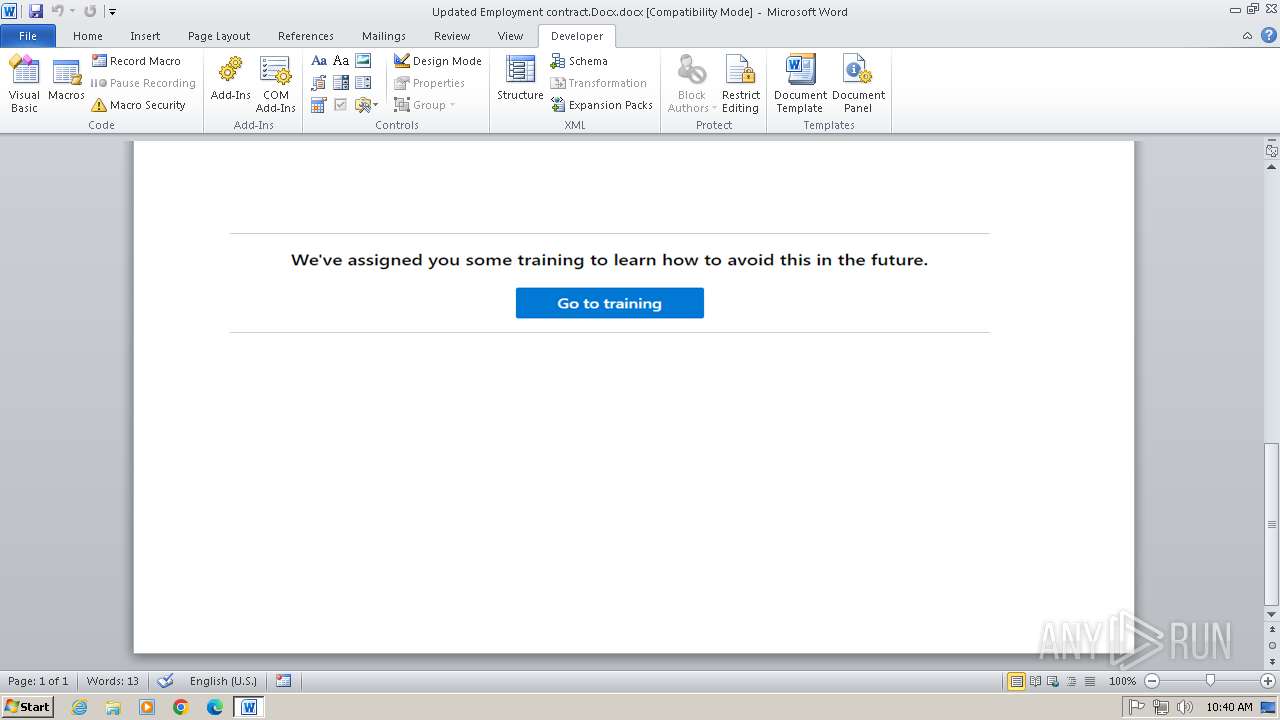Switch to Full Screen Reading view

[1034, 681]
